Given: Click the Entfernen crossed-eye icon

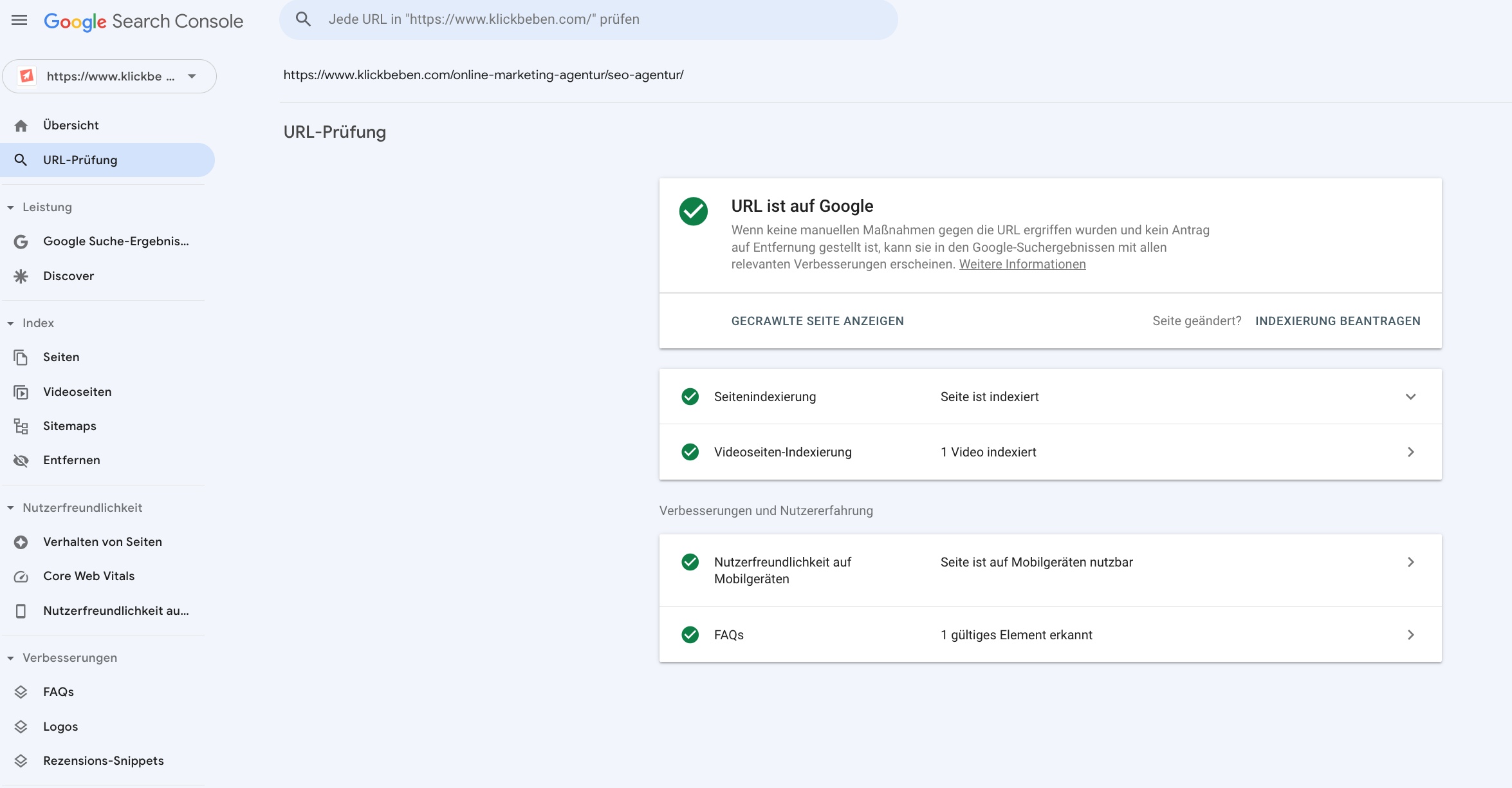Looking at the screenshot, I should tap(21, 460).
